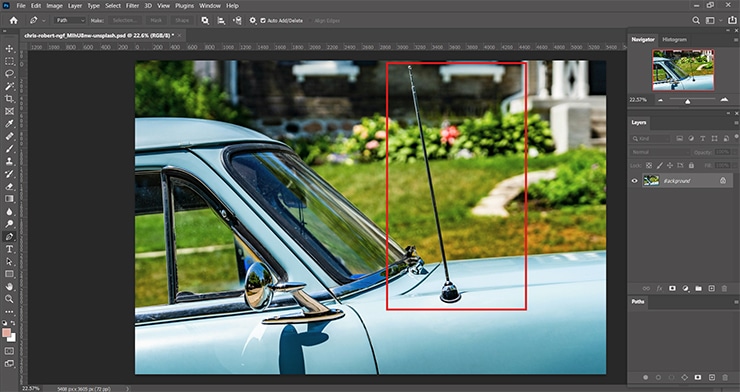
Task: Select the Crop tool
Action: [x=9, y=99]
